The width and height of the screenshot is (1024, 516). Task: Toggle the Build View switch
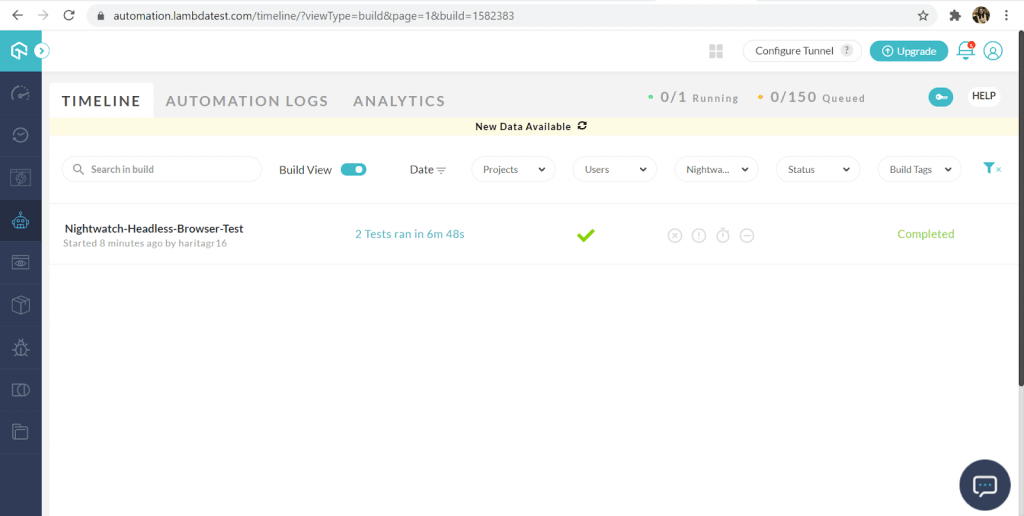(353, 169)
